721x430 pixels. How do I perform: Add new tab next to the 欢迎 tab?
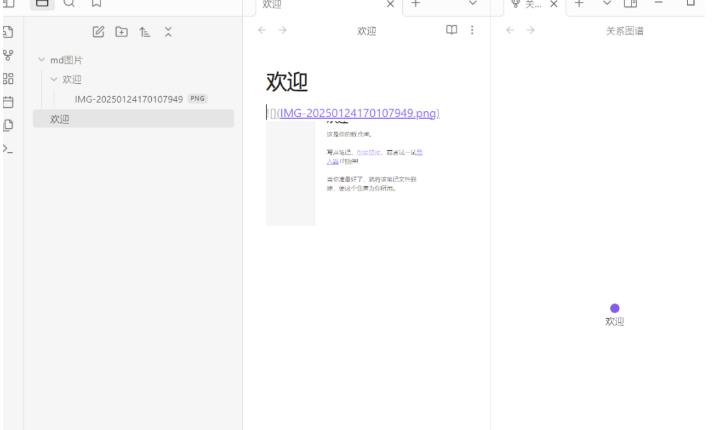tap(416, 3)
